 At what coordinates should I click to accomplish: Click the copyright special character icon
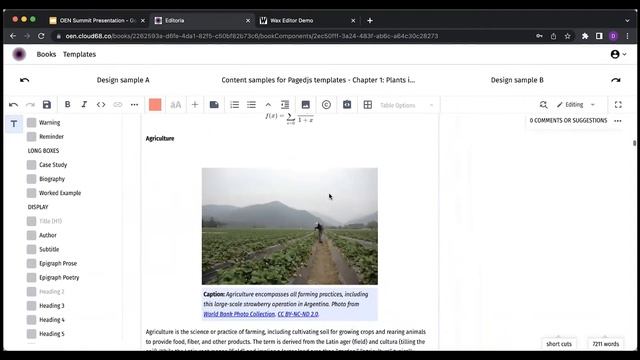(x=326, y=105)
